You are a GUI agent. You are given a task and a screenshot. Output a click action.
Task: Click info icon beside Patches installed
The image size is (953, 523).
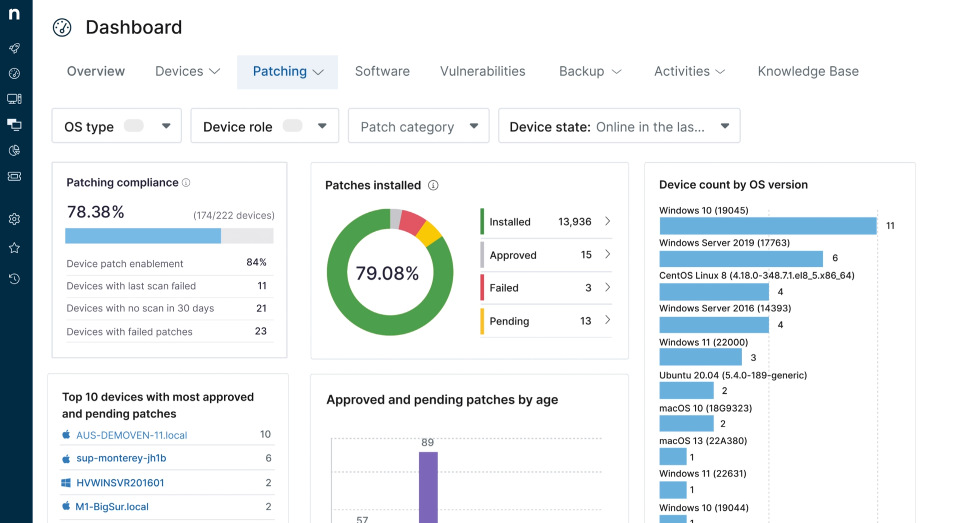[x=433, y=185]
